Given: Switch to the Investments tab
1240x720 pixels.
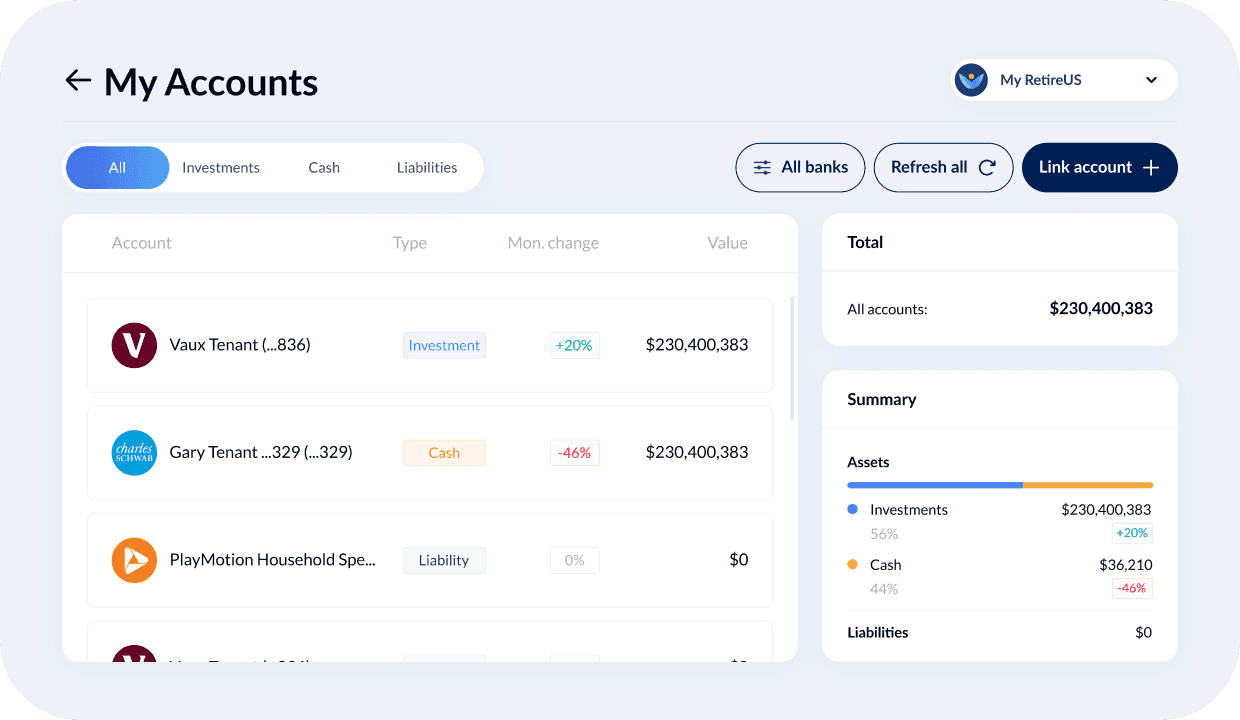Looking at the screenshot, I should tap(221, 167).
